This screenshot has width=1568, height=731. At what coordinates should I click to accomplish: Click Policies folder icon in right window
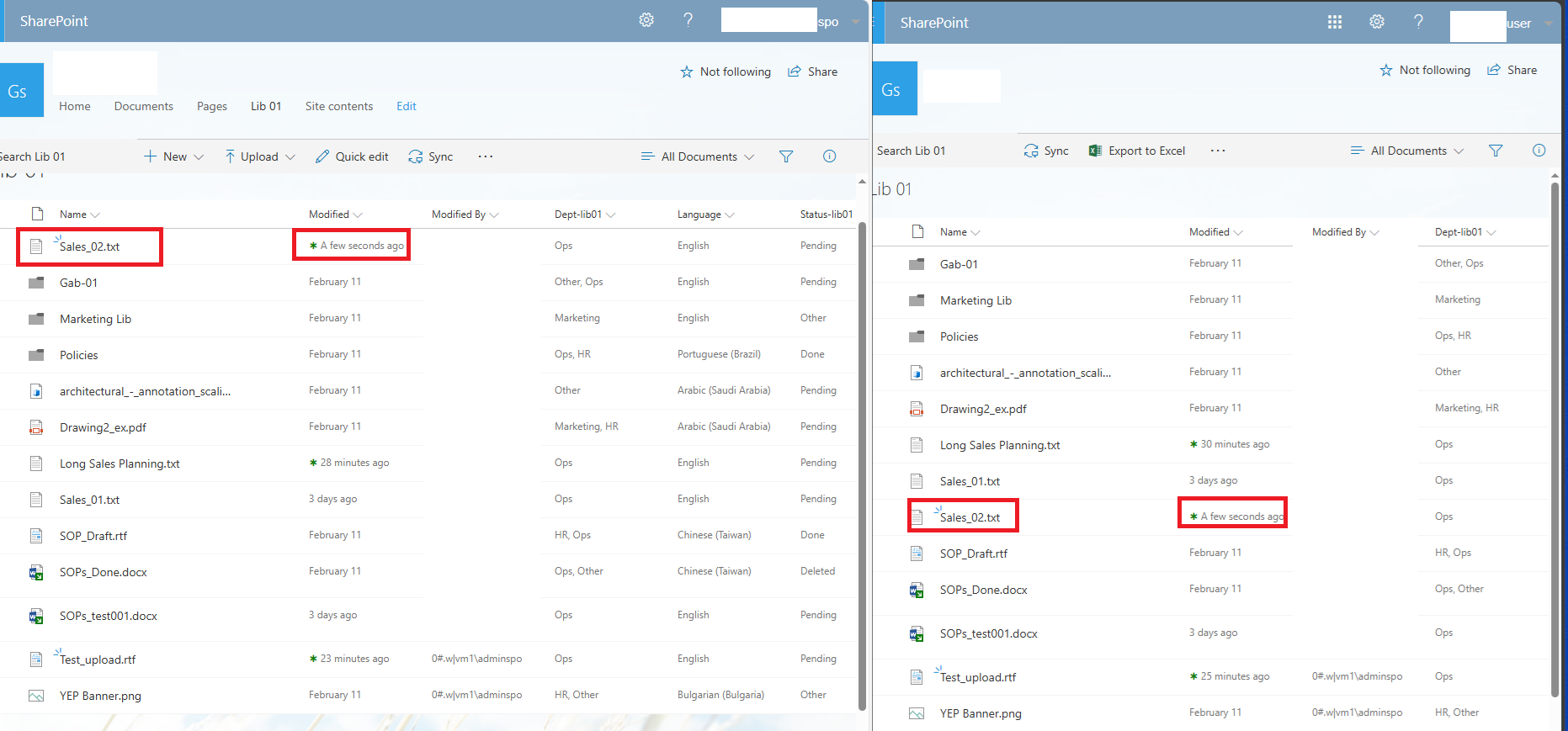917,336
